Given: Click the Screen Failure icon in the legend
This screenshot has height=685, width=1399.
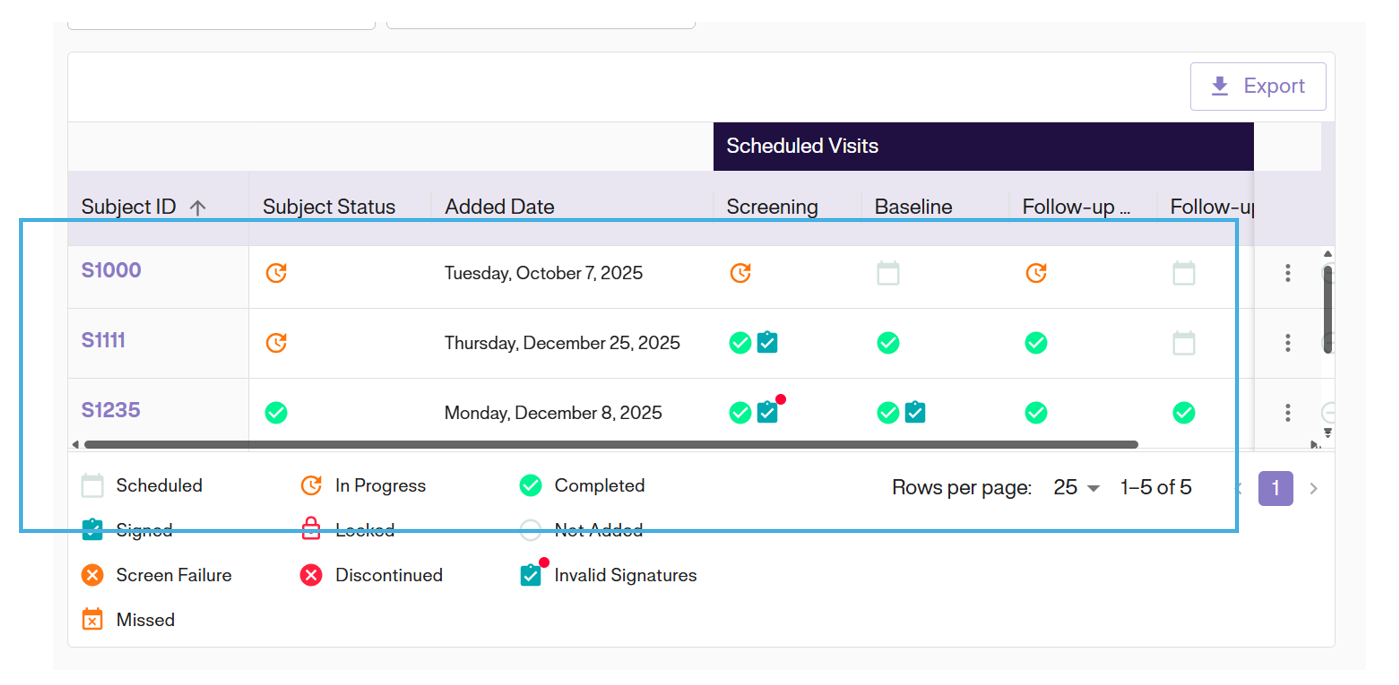Looking at the screenshot, I should (91, 575).
